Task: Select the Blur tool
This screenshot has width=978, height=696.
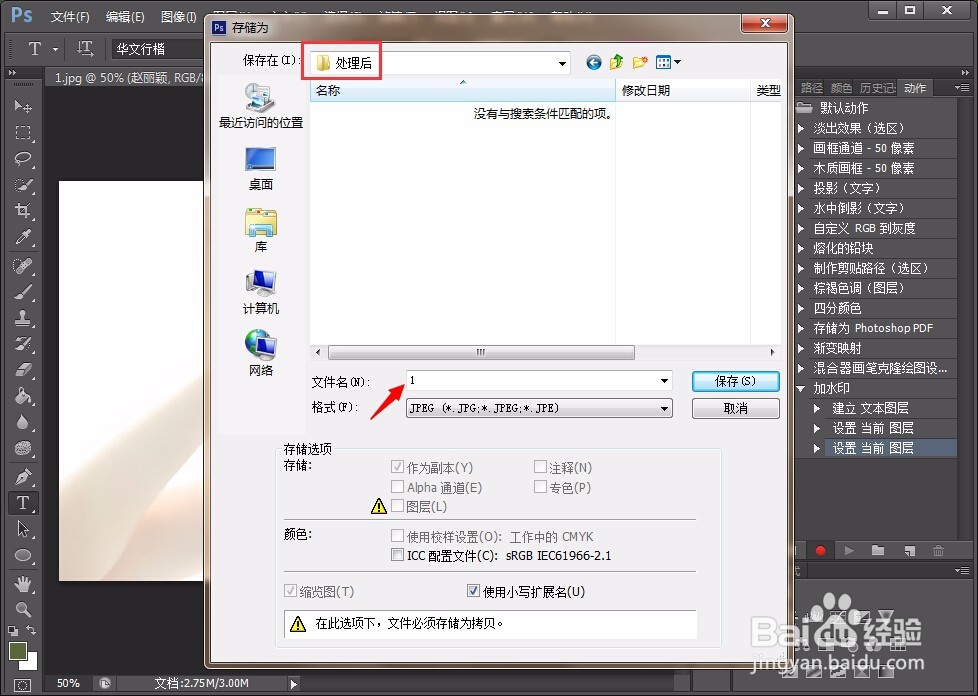Action: point(23,422)
